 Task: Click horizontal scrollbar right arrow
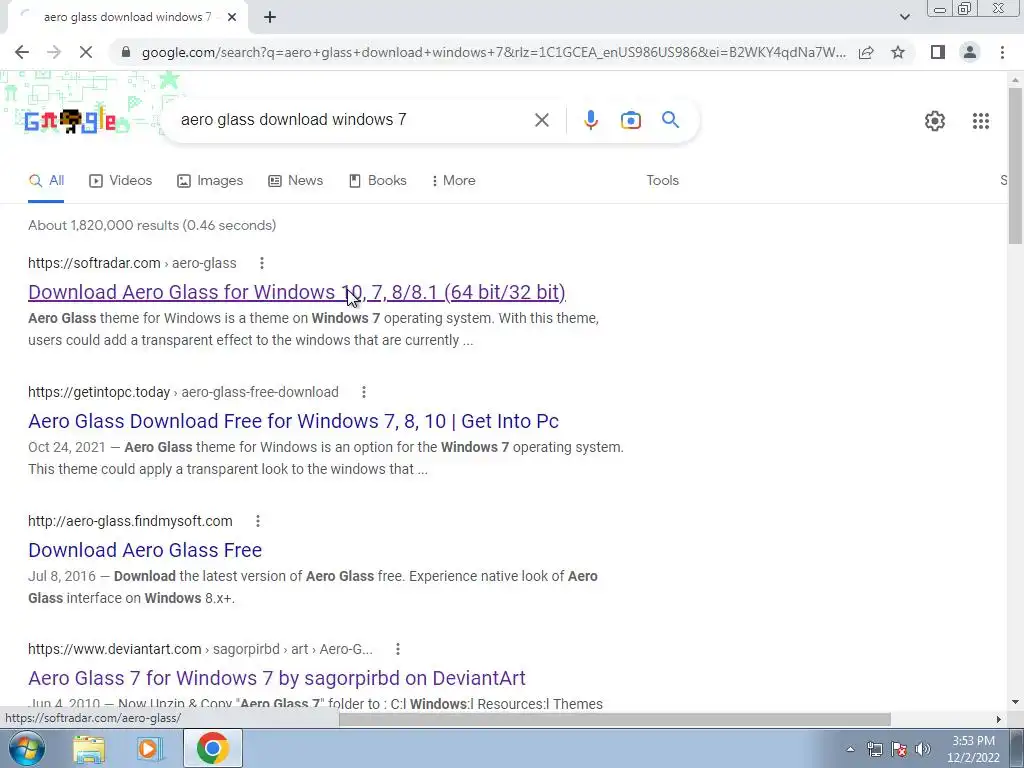click(x=998, y=719)
